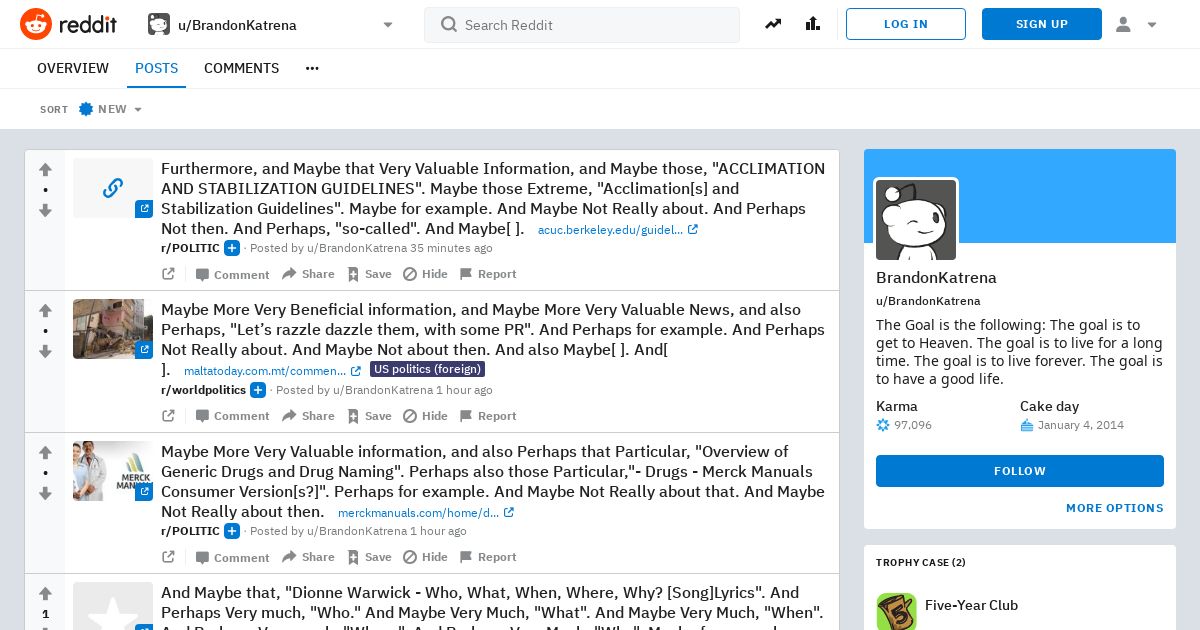Click the BrandonKatrena profile avatar
Viewport: 1200px width, 630px height.
[x=916, y=220]
